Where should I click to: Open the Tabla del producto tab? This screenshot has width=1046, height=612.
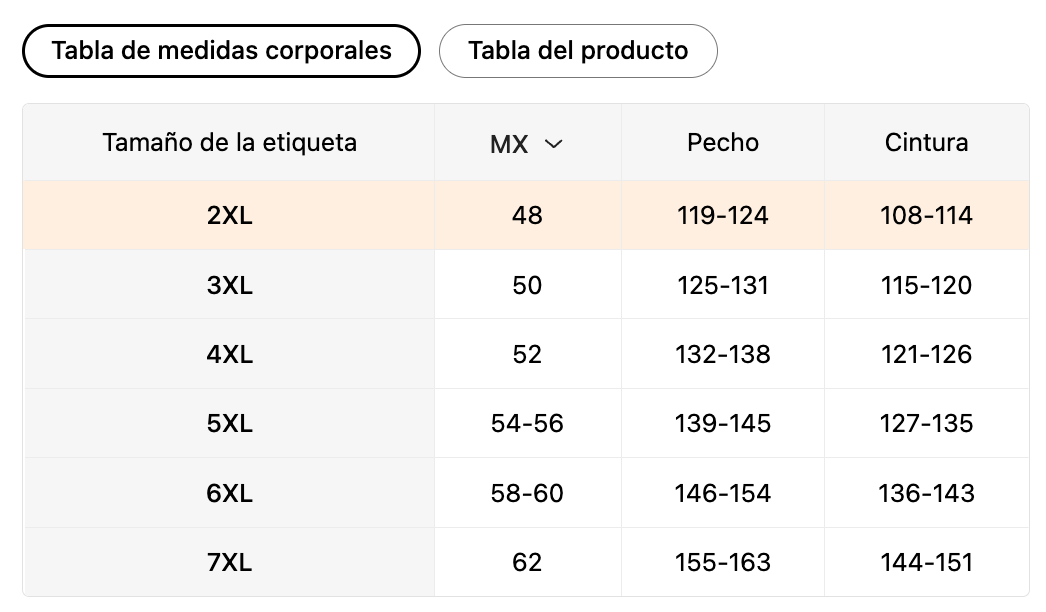(x=578, y=51)
